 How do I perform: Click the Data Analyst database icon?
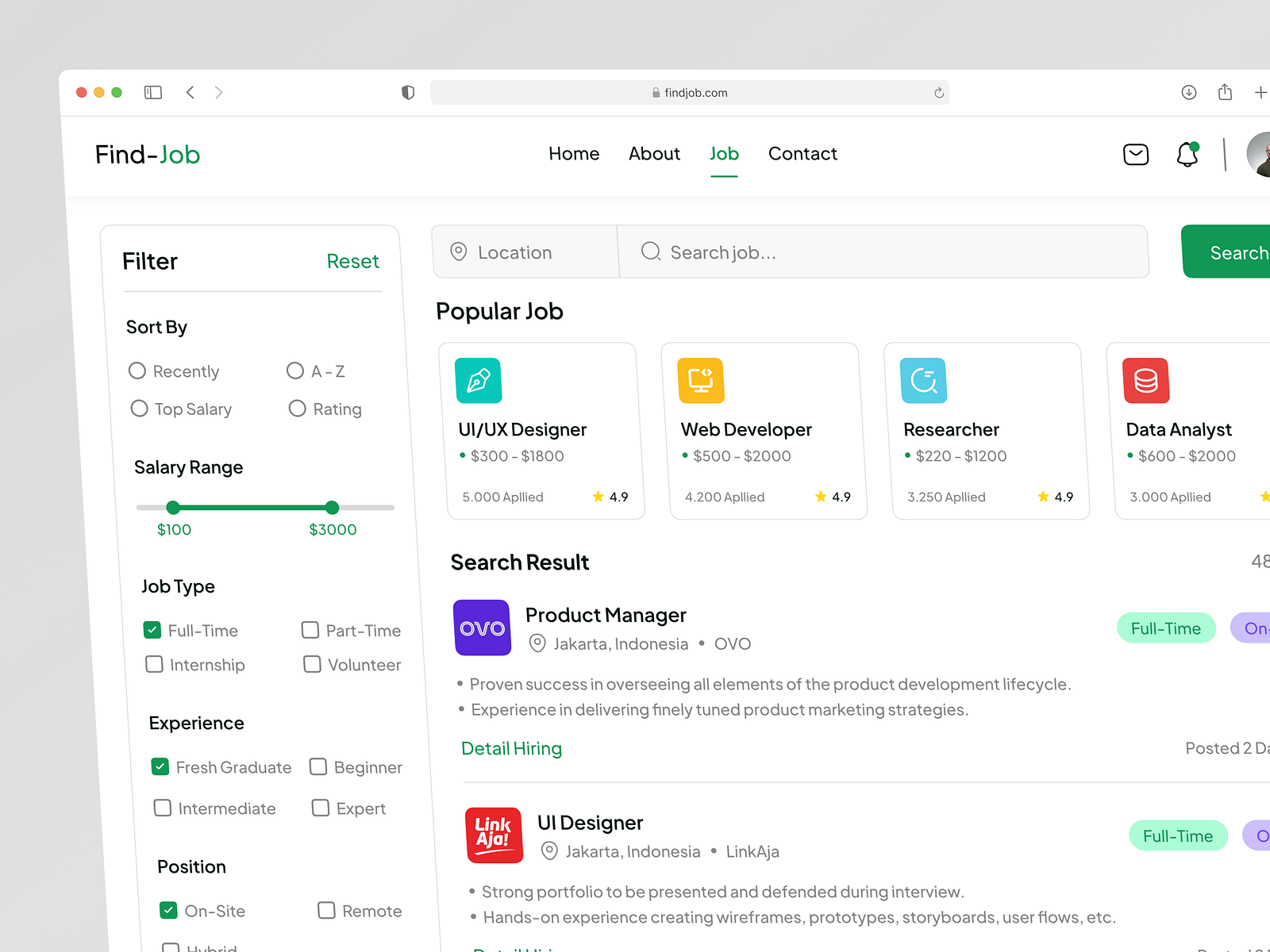(1145, 380)
